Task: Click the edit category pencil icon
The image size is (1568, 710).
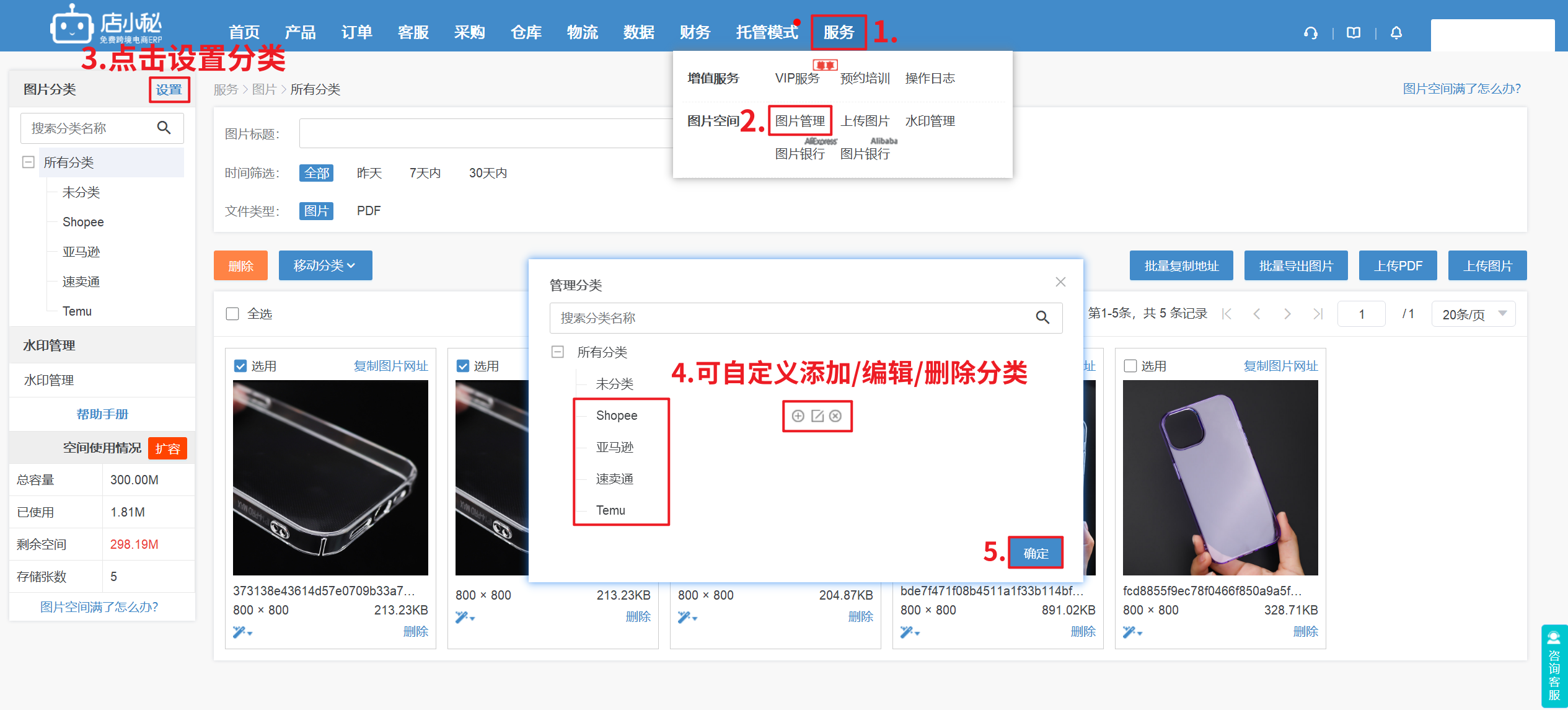Action: pyautogui.click(x=817, y=416)
